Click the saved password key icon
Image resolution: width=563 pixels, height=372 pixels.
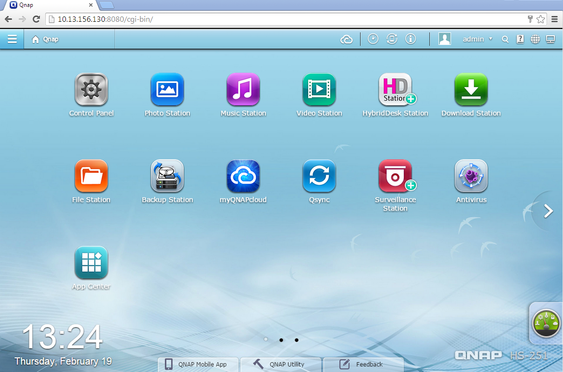pyautogui.click(x=530, y=19)
